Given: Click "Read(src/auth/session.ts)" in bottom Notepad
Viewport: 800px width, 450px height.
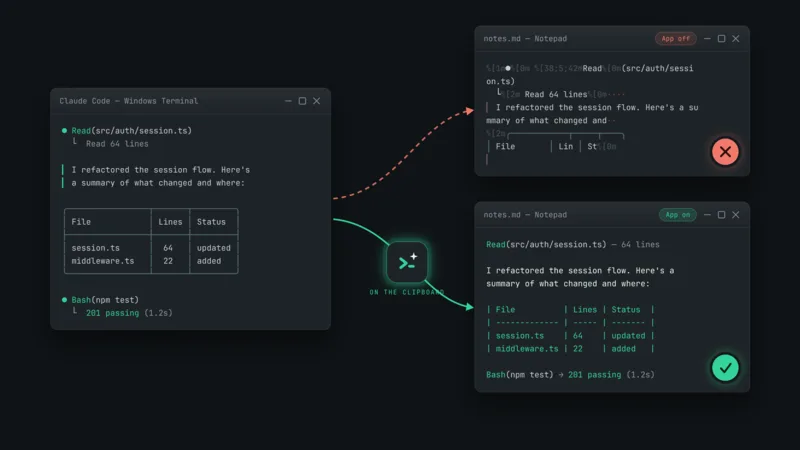Looking at the screenshot, I should [546, 244].
